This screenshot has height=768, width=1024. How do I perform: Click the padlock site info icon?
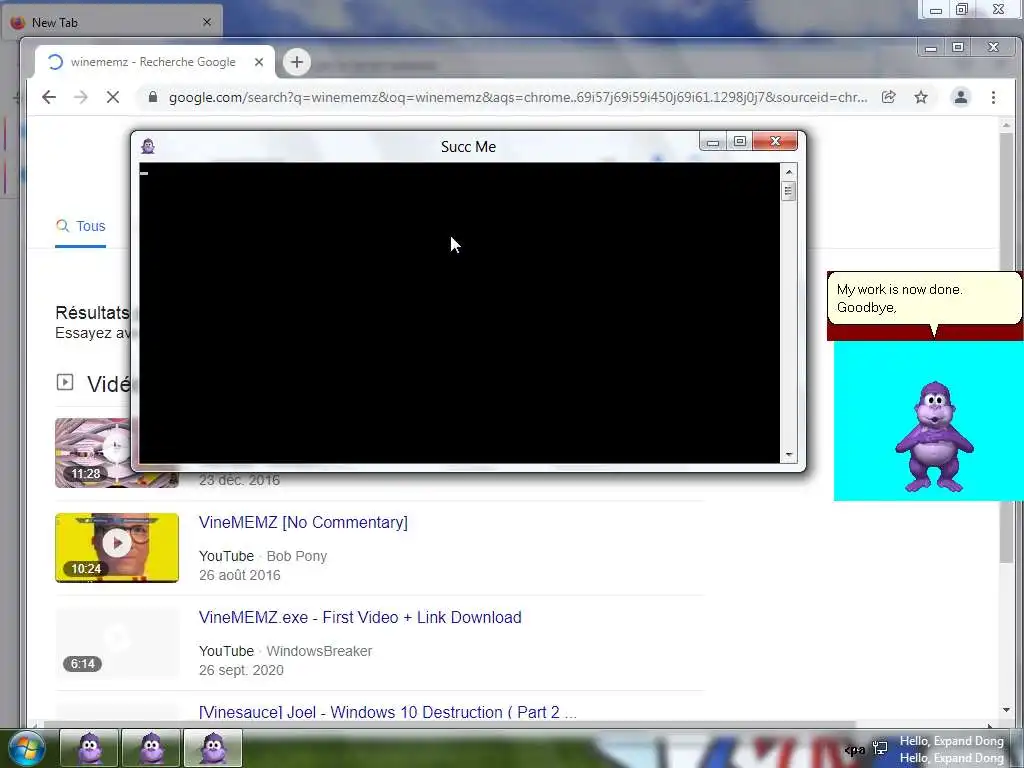(153, 97)
